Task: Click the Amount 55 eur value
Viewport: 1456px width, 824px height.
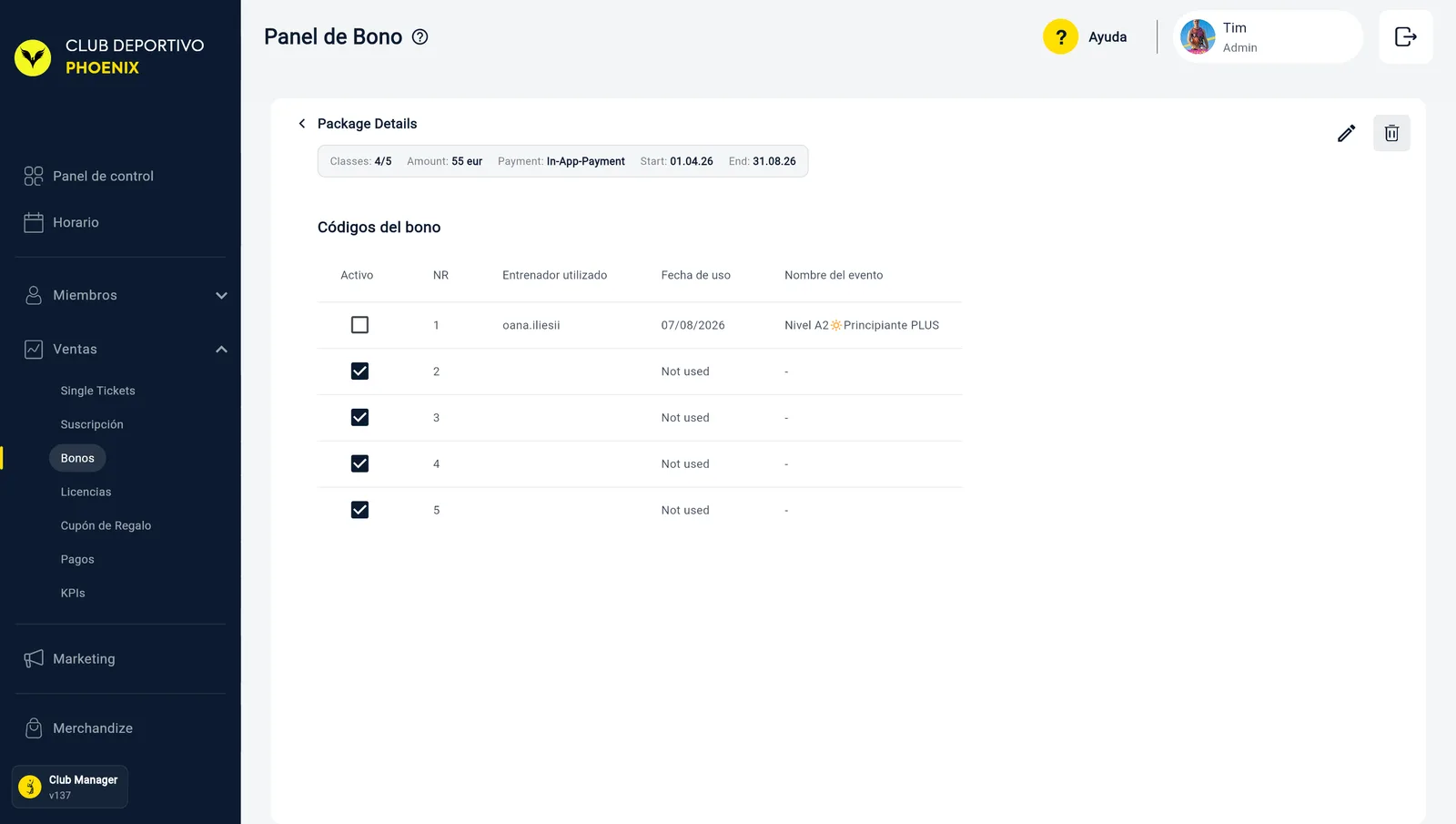Action: tap(467, 161)
